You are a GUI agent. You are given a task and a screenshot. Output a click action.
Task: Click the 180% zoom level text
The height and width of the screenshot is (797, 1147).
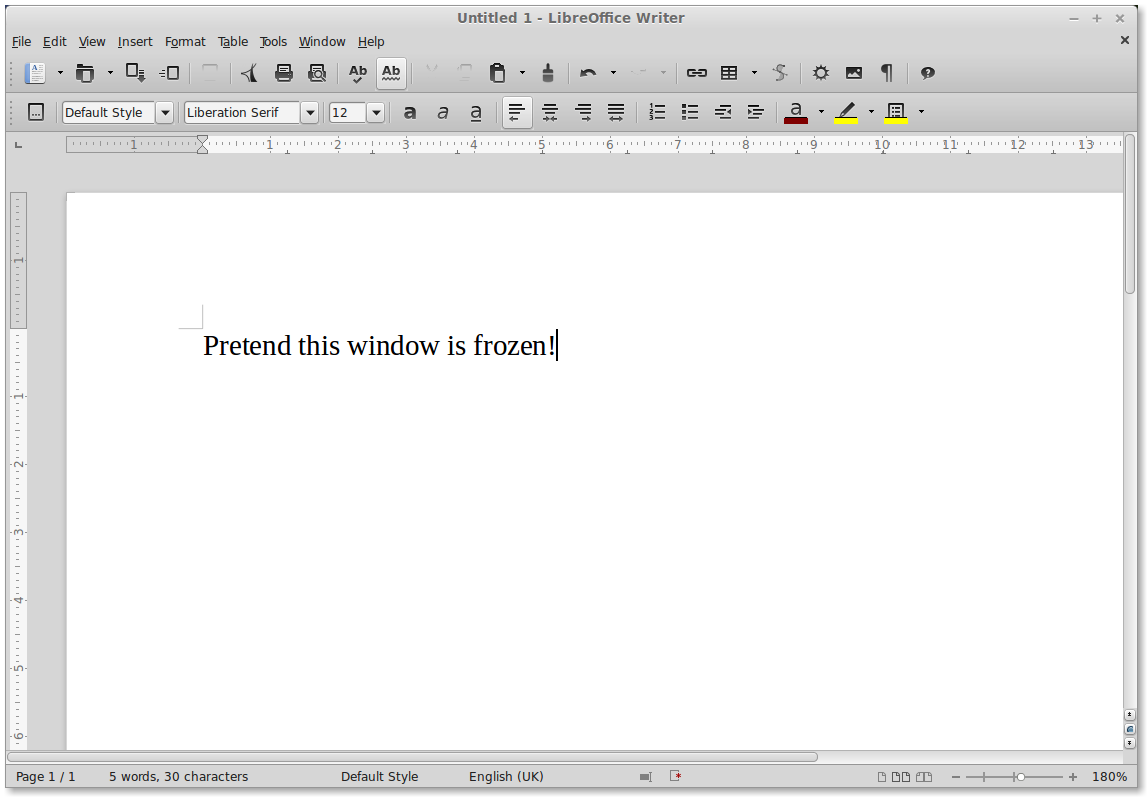pyautogui.click(x=1109, y=777)
